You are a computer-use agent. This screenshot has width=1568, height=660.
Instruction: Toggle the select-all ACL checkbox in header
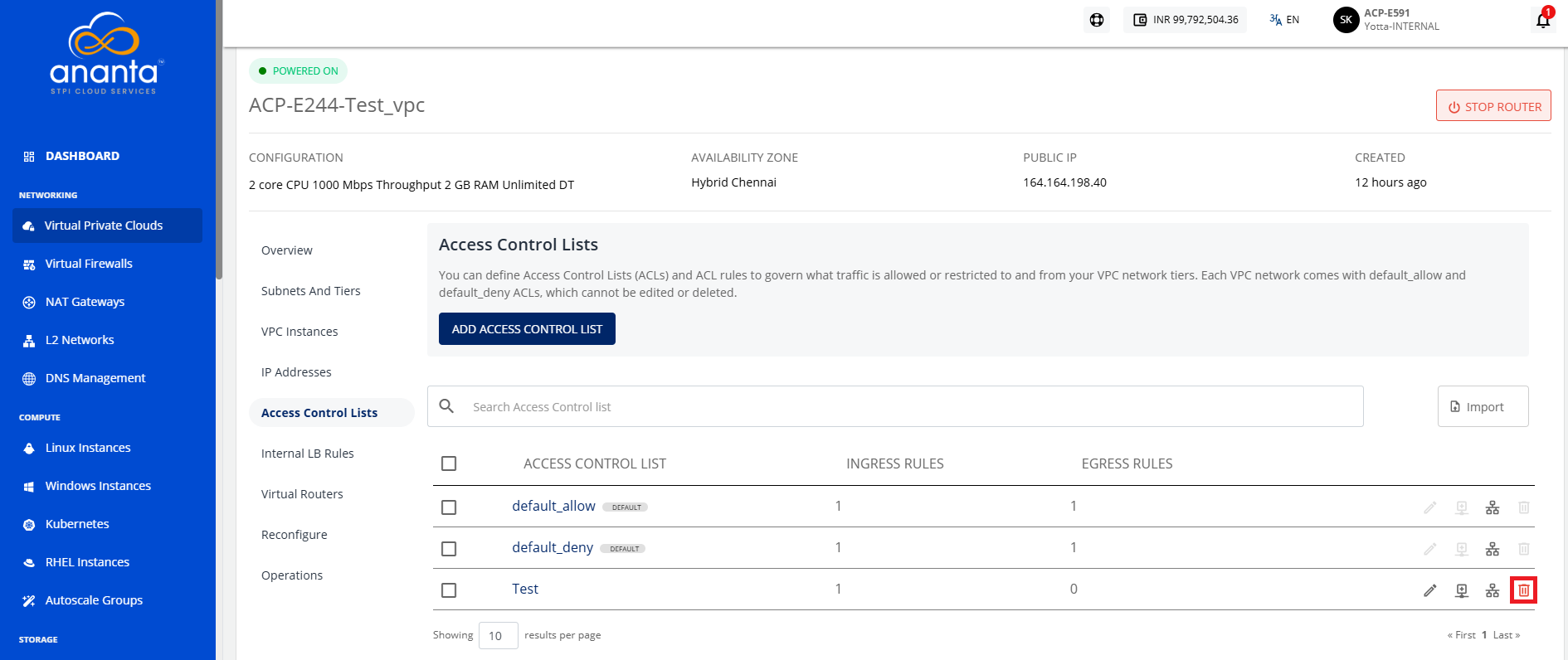tap(449, 463)
